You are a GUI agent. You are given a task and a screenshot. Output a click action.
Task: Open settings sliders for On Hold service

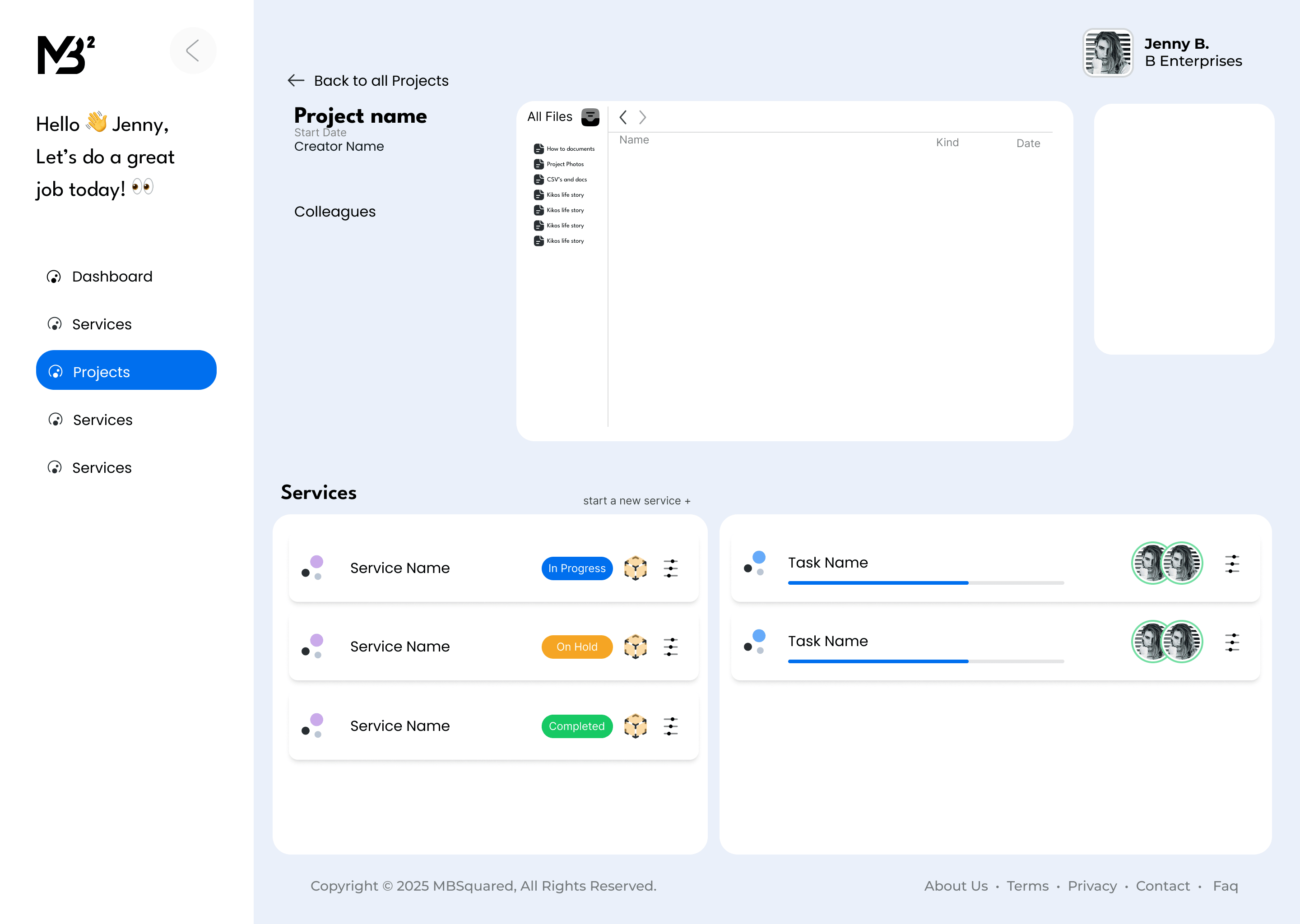point(670,647)
